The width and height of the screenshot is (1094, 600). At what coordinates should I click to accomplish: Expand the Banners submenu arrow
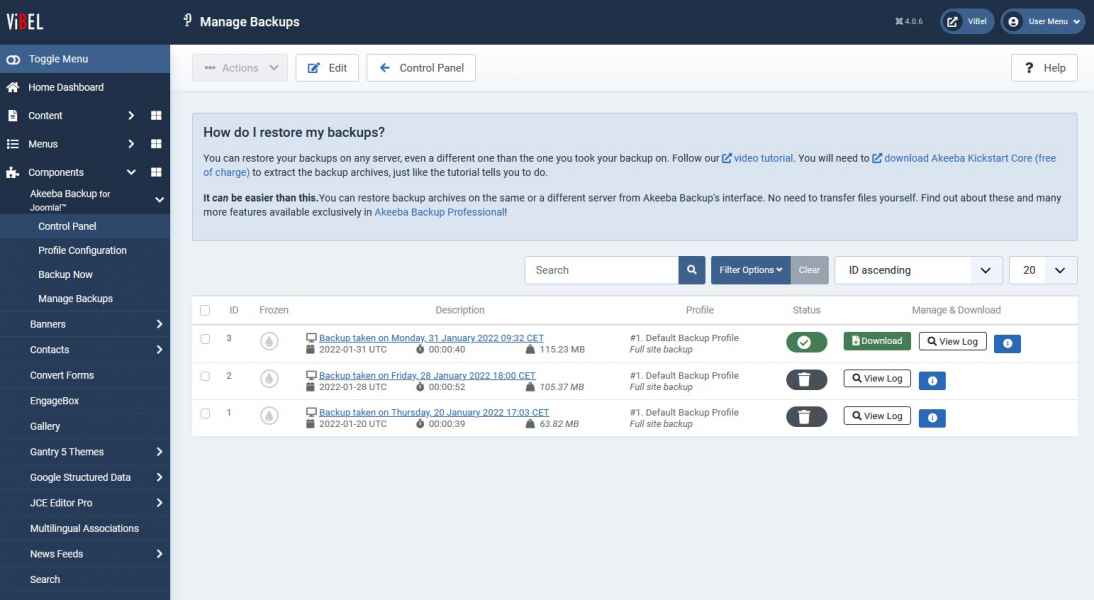159,324
